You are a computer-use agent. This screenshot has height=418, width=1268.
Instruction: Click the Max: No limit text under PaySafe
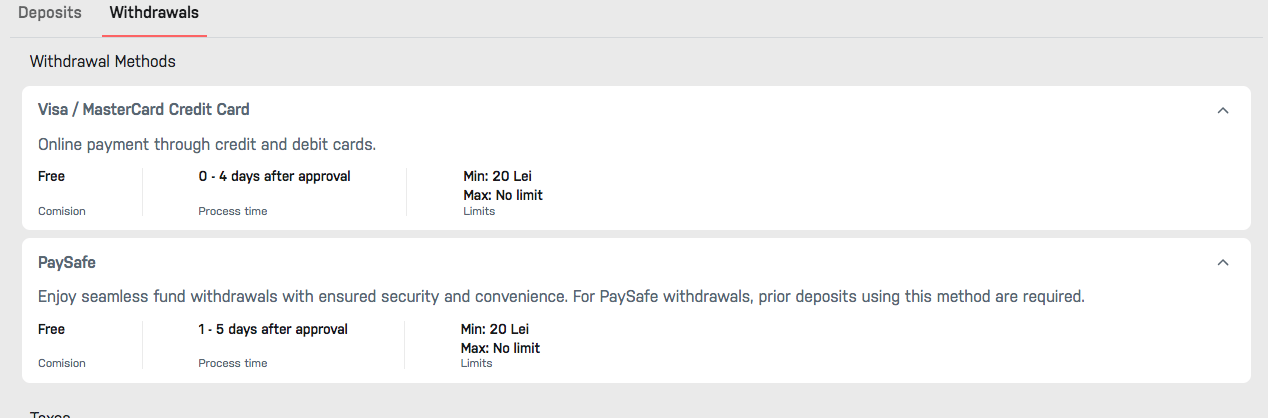(x=500, y=348)
